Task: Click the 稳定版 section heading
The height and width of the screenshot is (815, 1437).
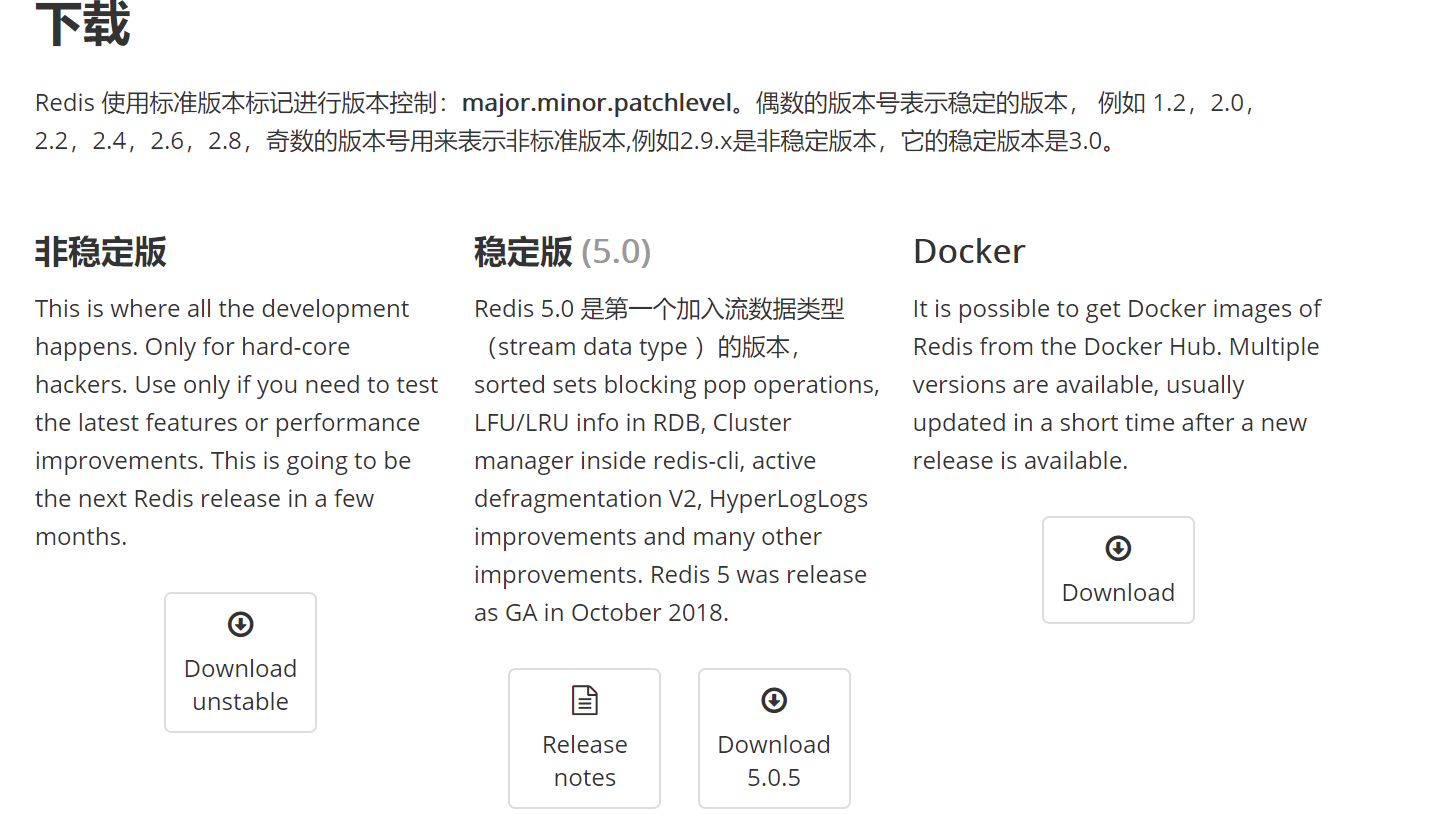Action: pos(523,252)
